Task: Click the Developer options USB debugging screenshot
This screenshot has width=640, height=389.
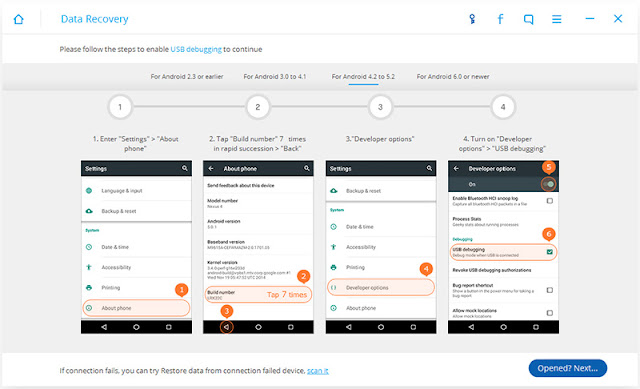Action: (x=503, y=247)
